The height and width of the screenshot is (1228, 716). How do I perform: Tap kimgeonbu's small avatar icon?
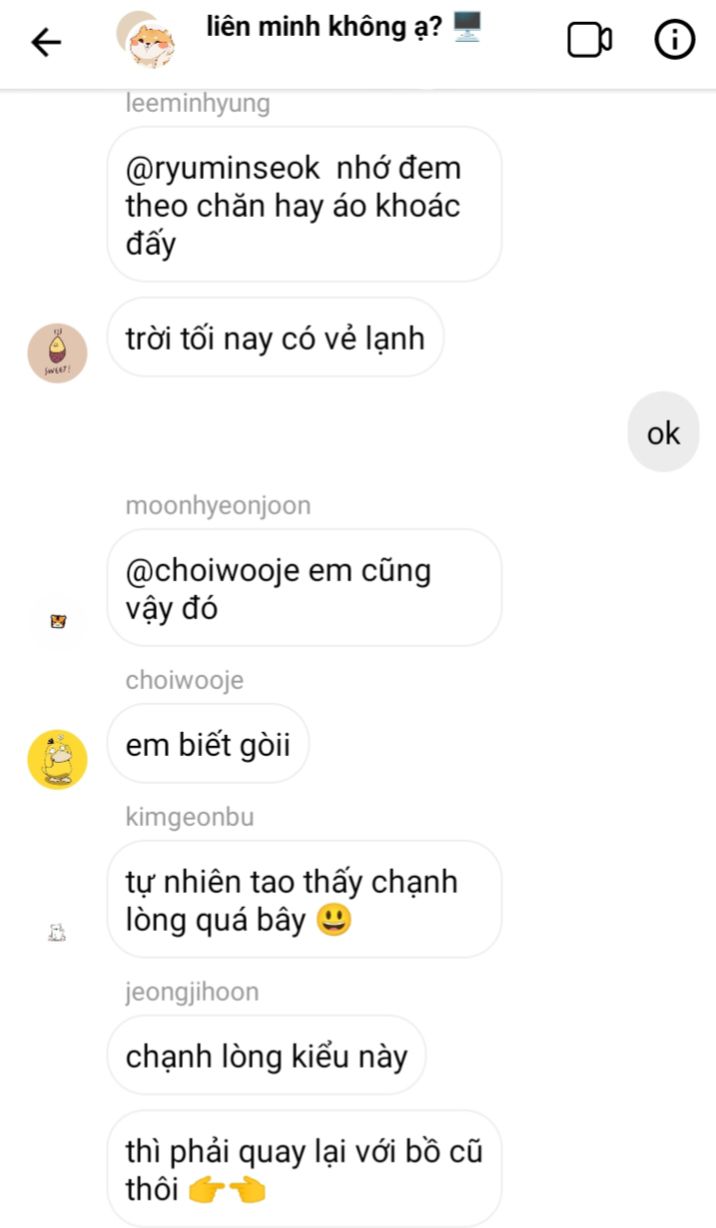coord(57,933)
